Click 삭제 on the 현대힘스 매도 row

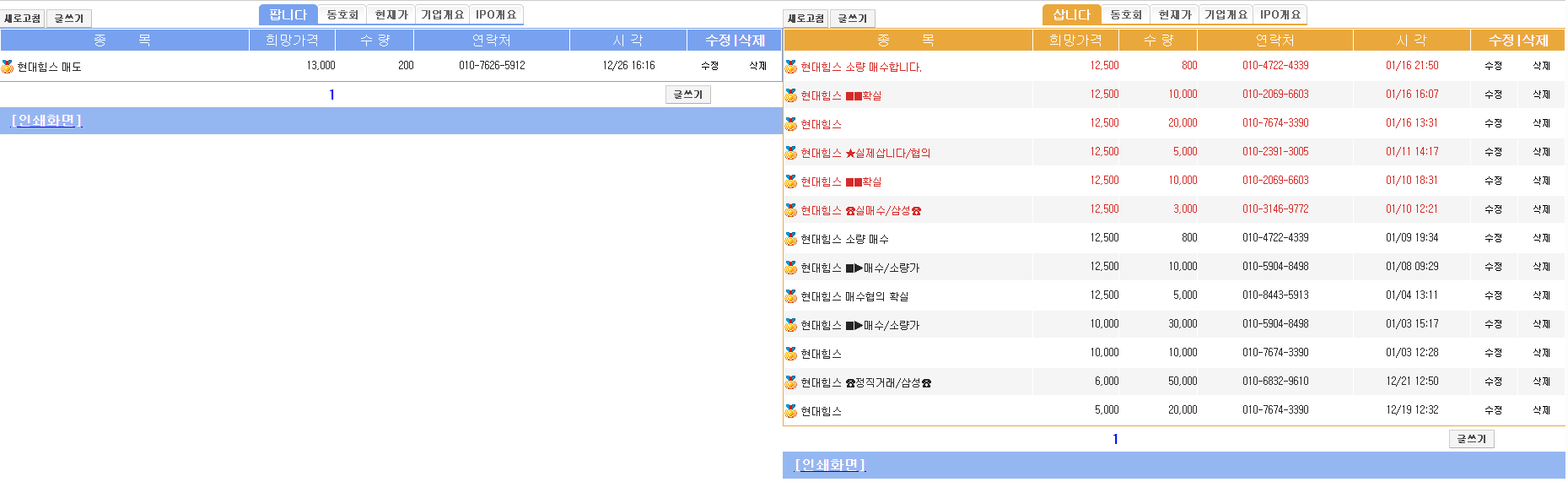point(758,66)
